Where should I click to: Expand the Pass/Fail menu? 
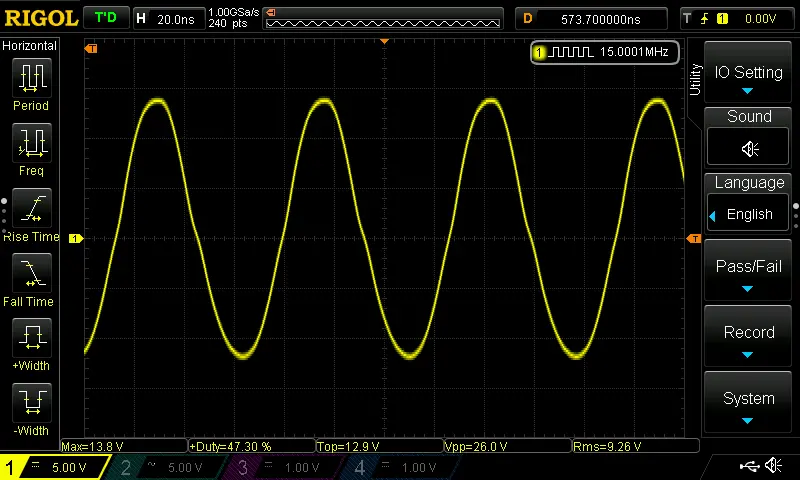[x=749, y=272]
